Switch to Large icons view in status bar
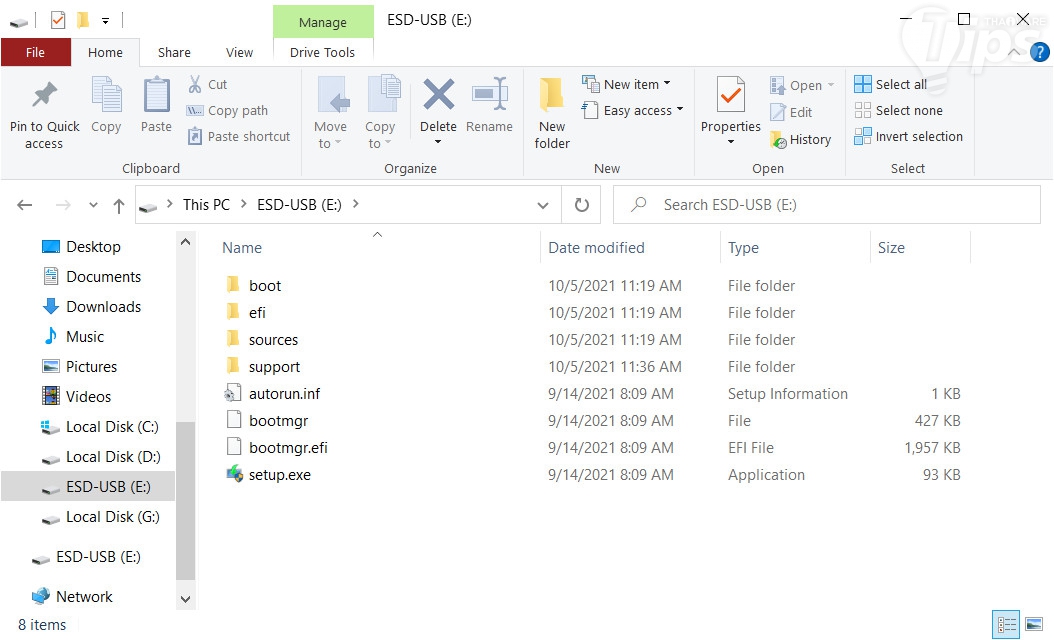 tap(1034, 625)
